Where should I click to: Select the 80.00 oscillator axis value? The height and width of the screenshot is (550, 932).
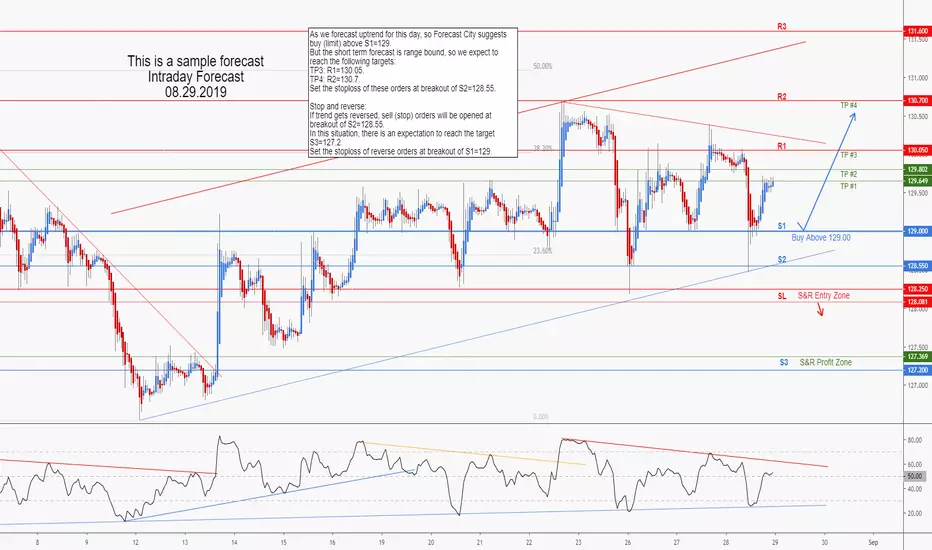point(914,440)
